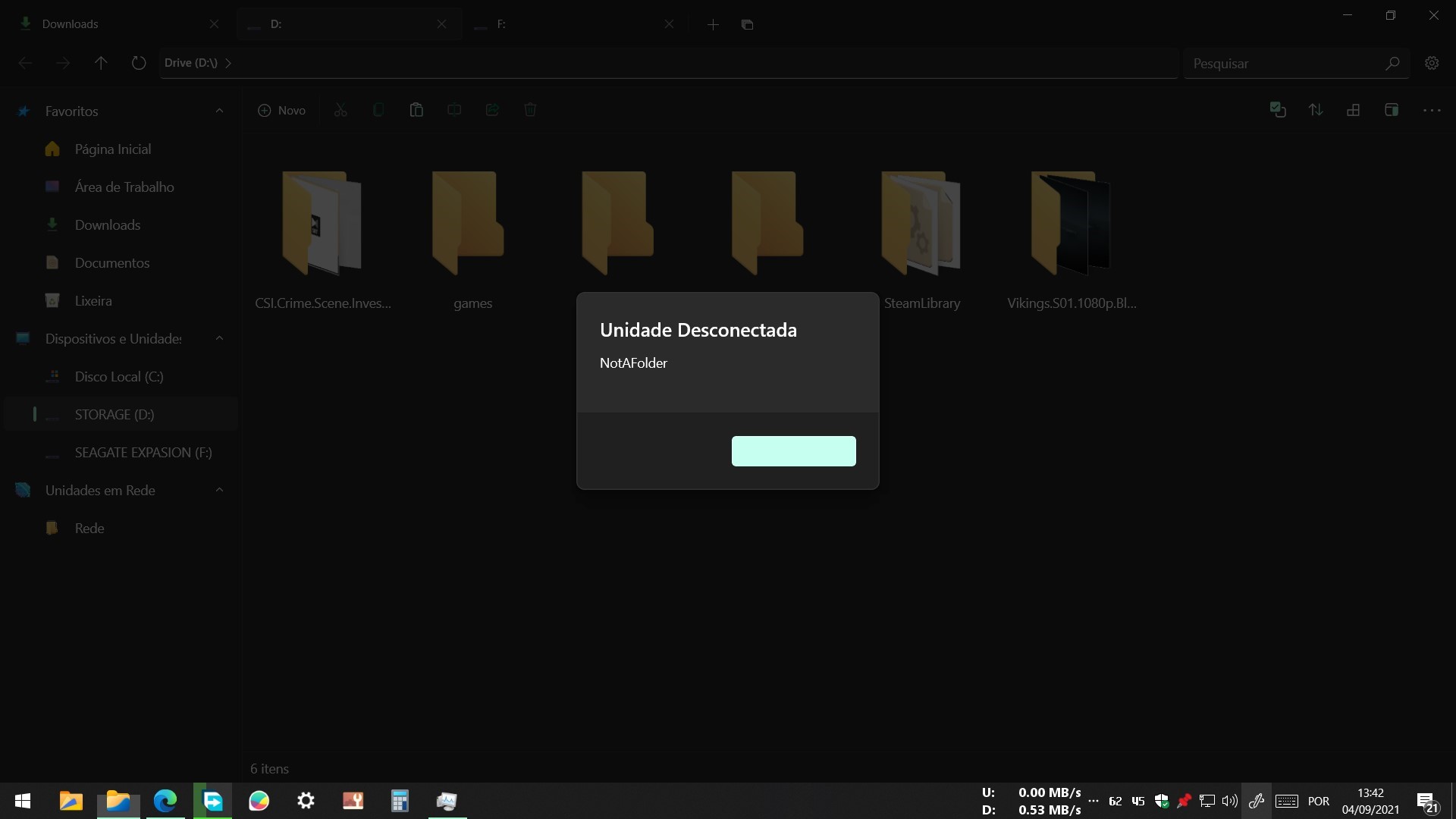Select the Cut tool in the toolbar
1456x819 pixels.
tap(340, 110)
